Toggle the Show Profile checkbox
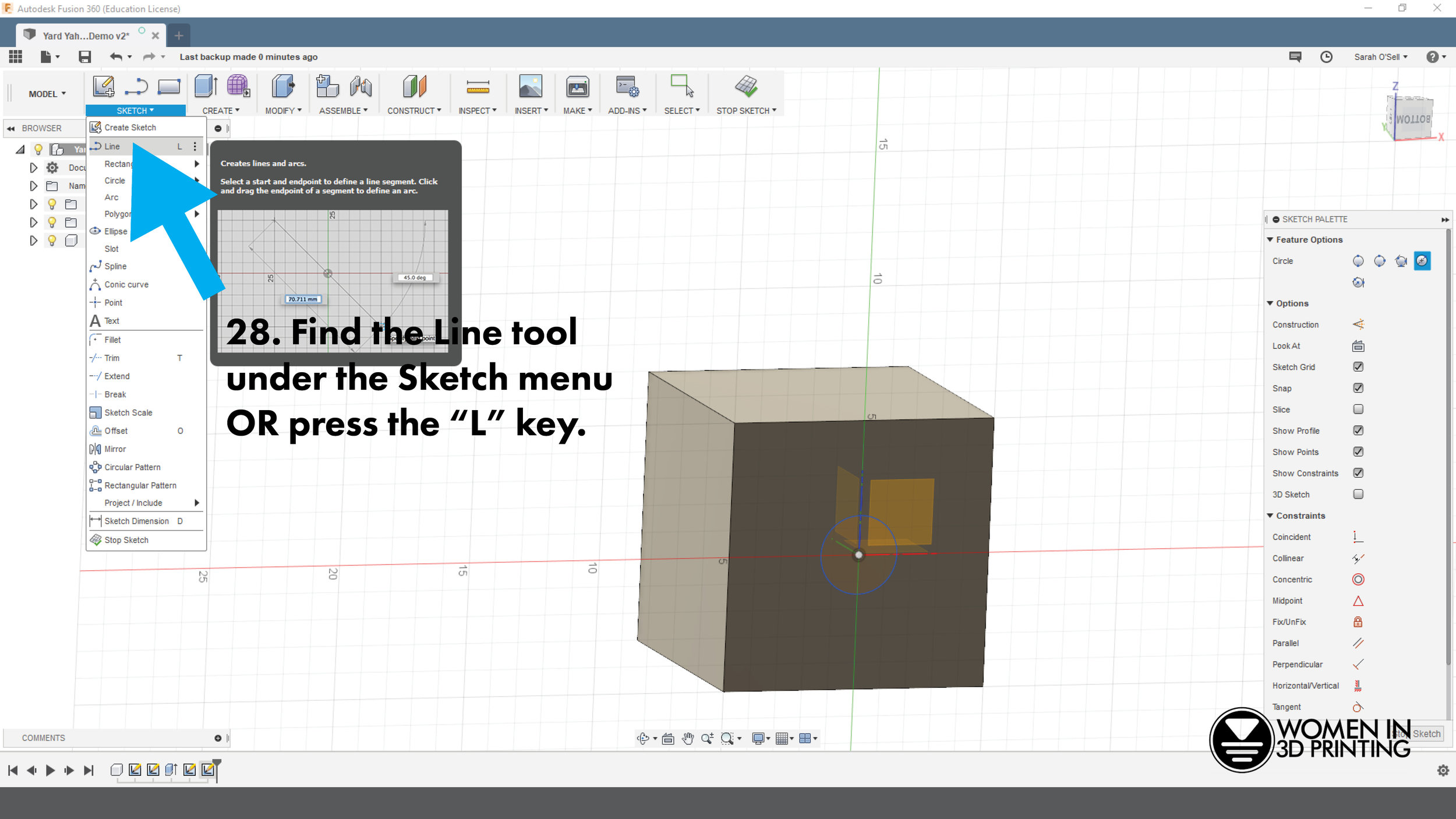Image resolution: width=1456 pixels, height=819 pixels. [x=1358, y=430]
